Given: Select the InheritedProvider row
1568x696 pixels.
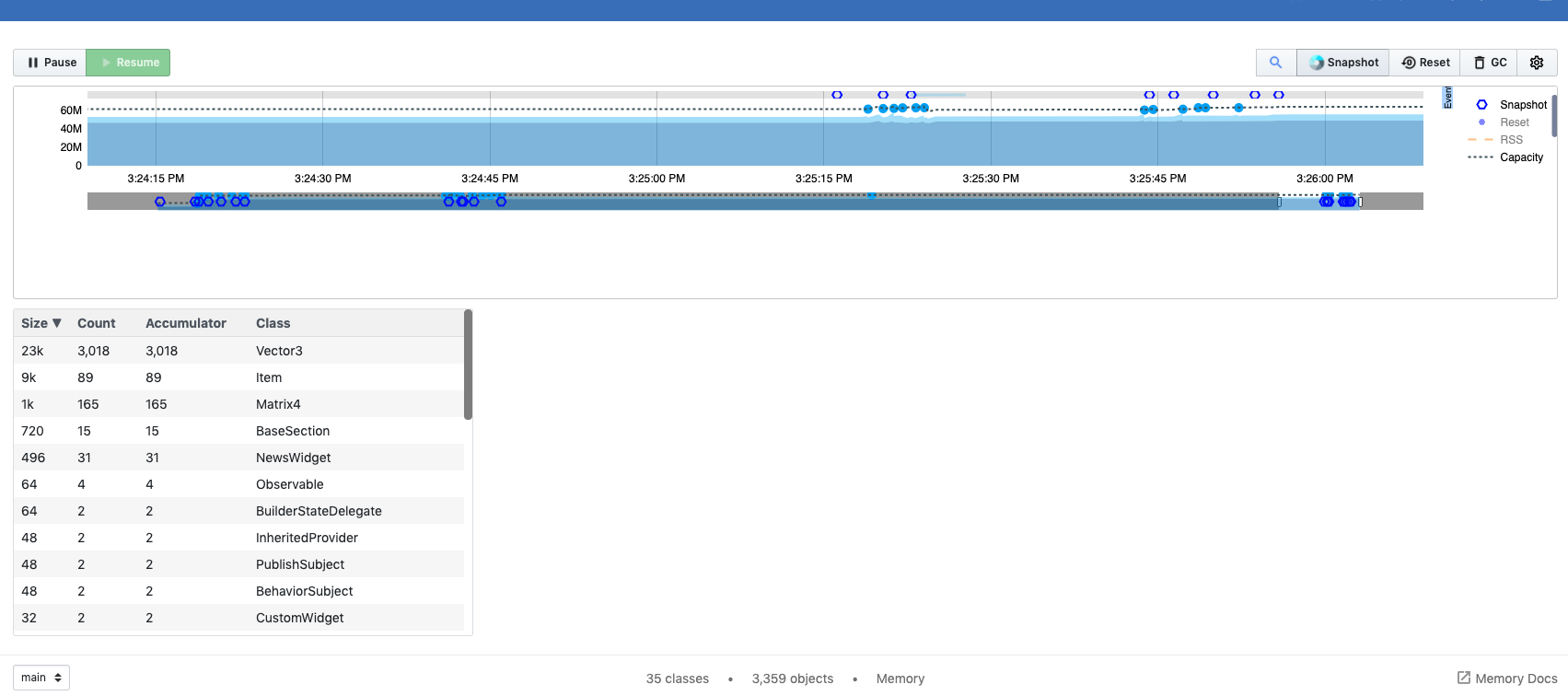Looking at the screenshot, I should (238, 538).
